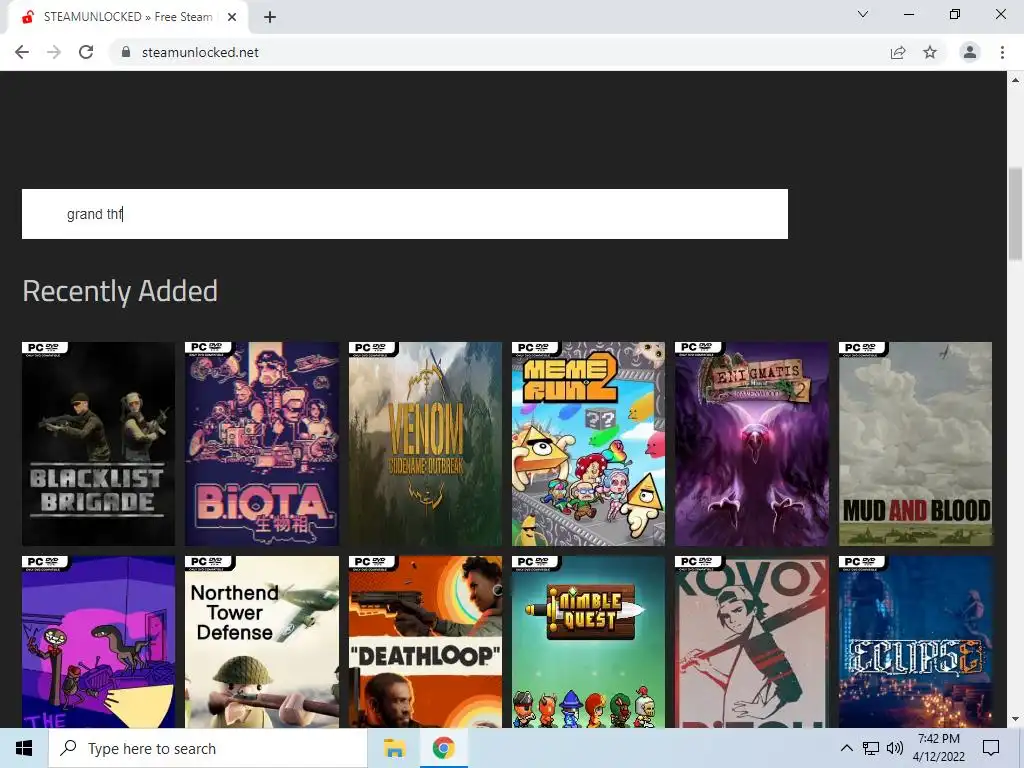Image resolution: width=1024 pixels, height=768 pixels.
Task: Open the Enigmatis 2 game cover
Action: pos(752,443)
